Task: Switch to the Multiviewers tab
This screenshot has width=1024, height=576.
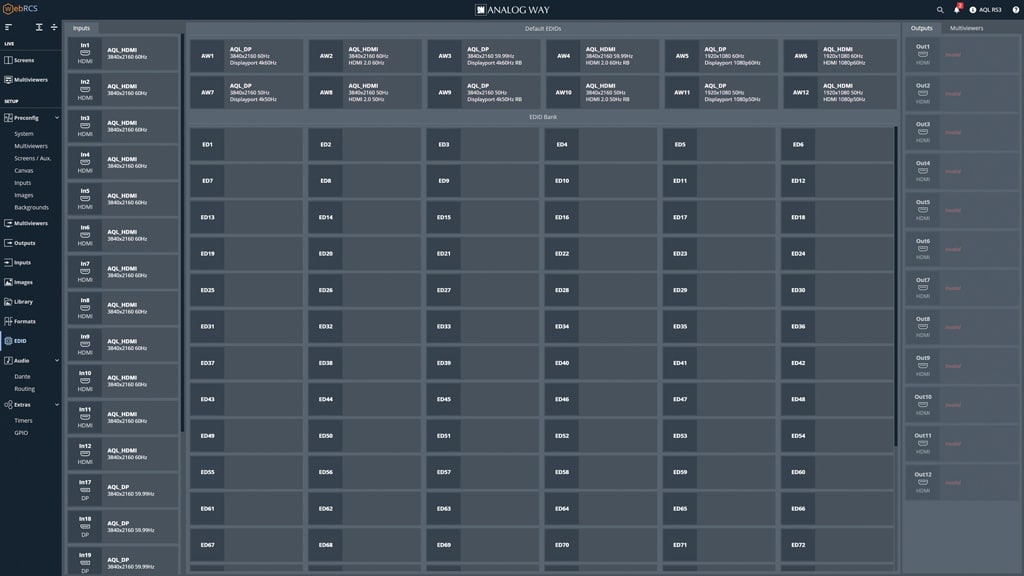Action: [x=966, y=29]
